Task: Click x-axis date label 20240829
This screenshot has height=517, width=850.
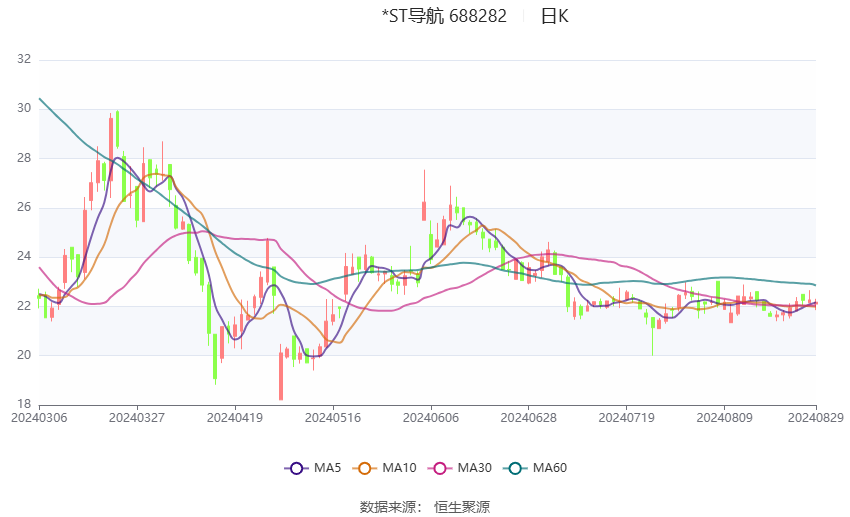Action: [816, 418]
